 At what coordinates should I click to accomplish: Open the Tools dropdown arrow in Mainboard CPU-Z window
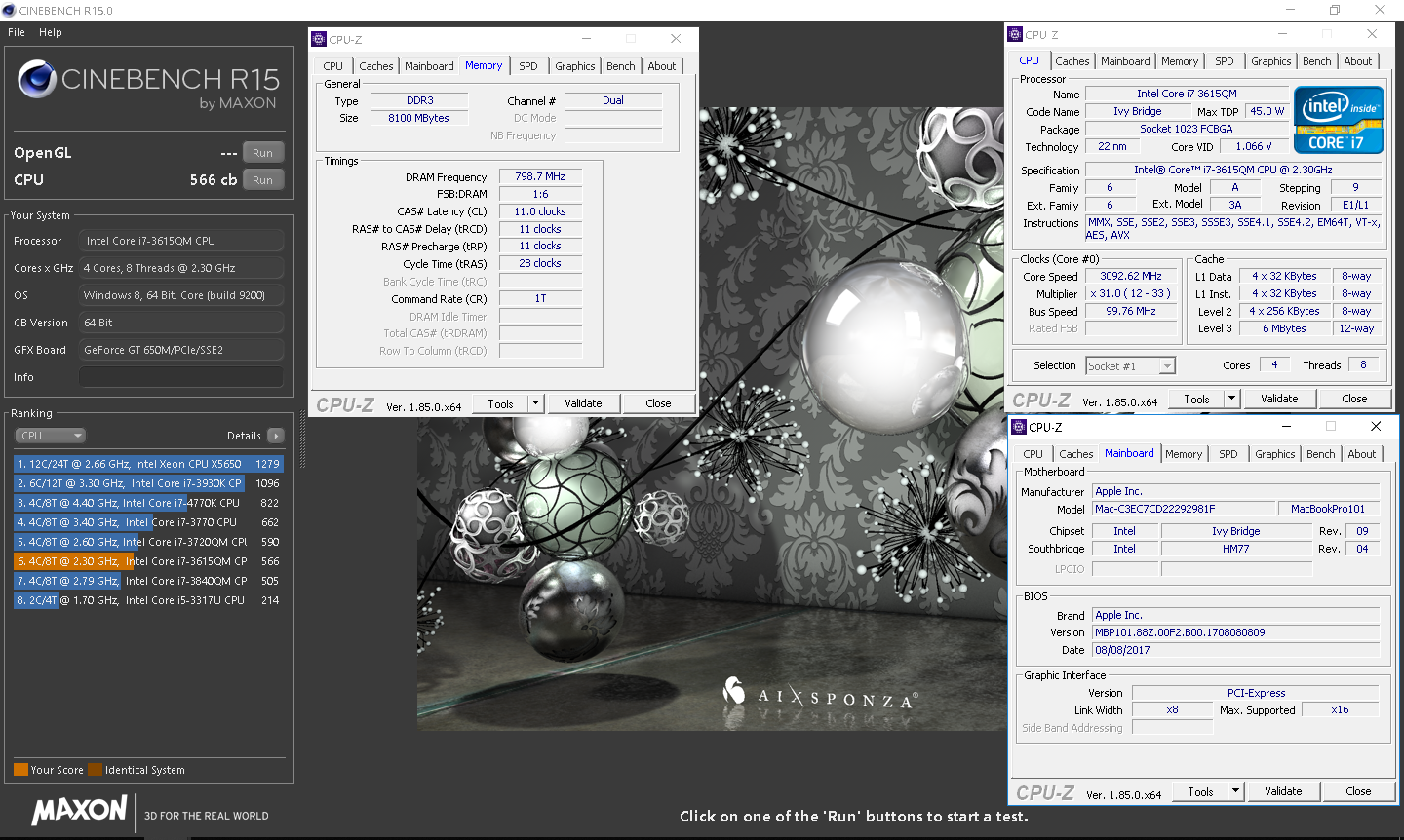(x=1236, y=791)
